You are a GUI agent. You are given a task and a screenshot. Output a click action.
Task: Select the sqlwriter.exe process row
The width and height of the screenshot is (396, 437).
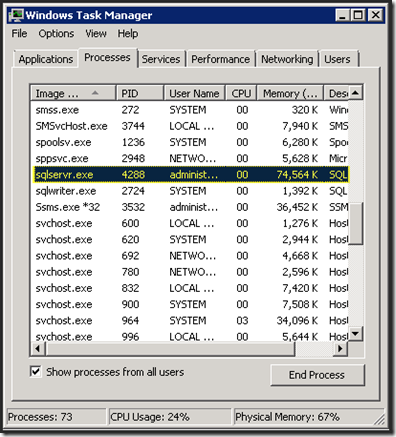pos(189,191)
